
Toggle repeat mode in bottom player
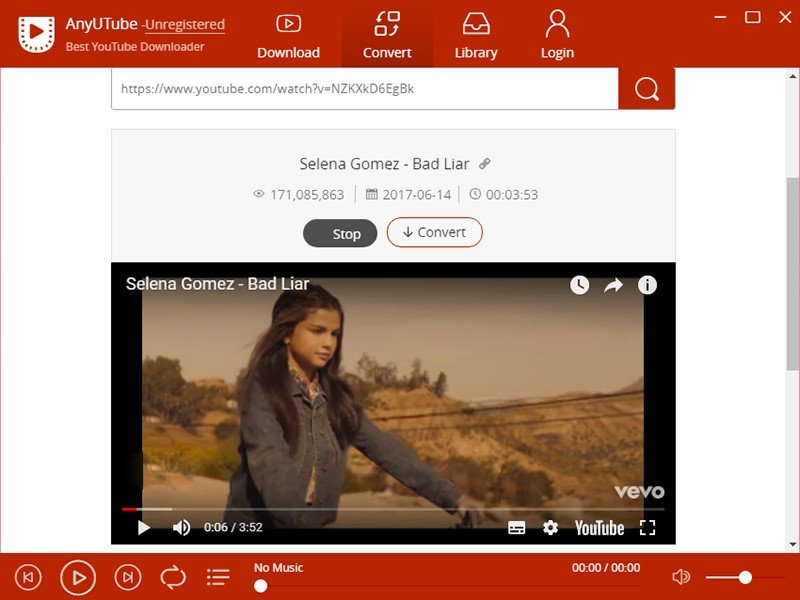pyautogui.click(x=173, y=578)
